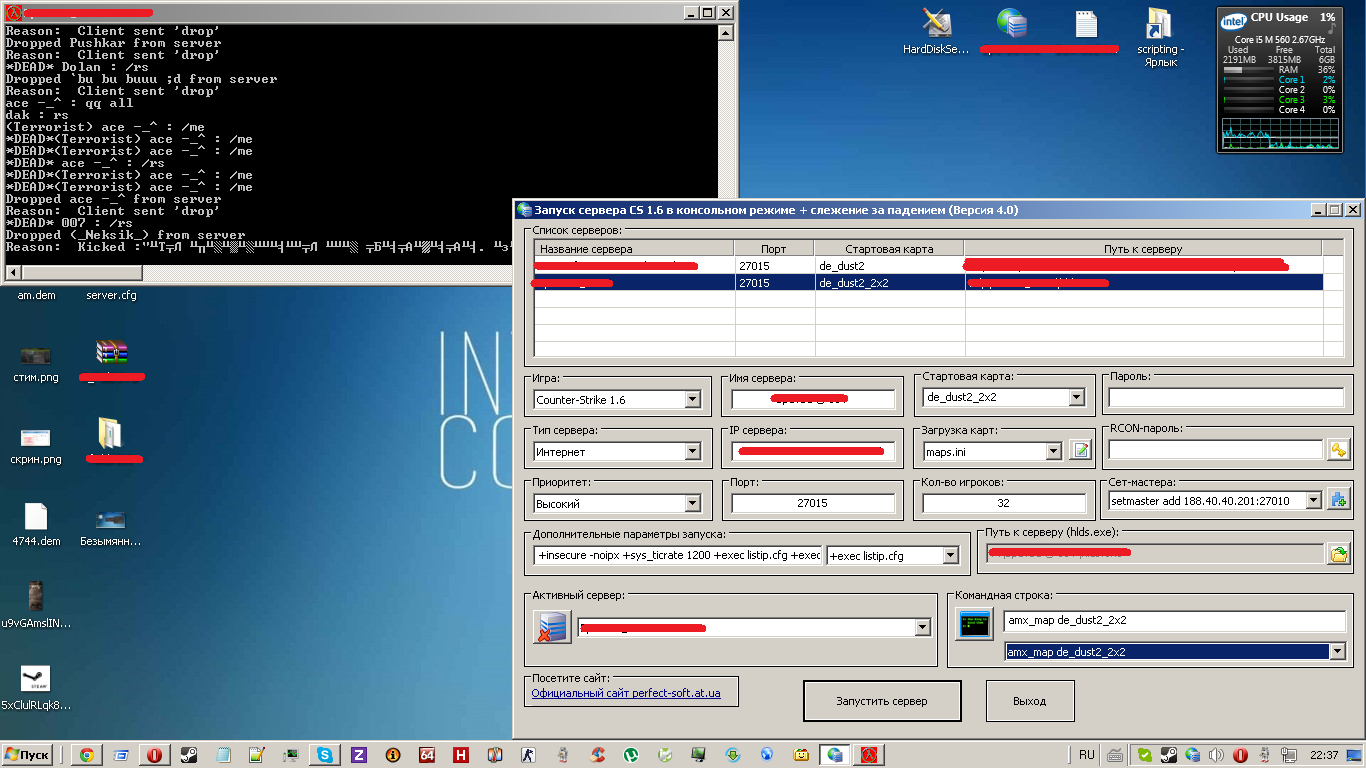Click the clock showing 22:37

(1323, 755)
